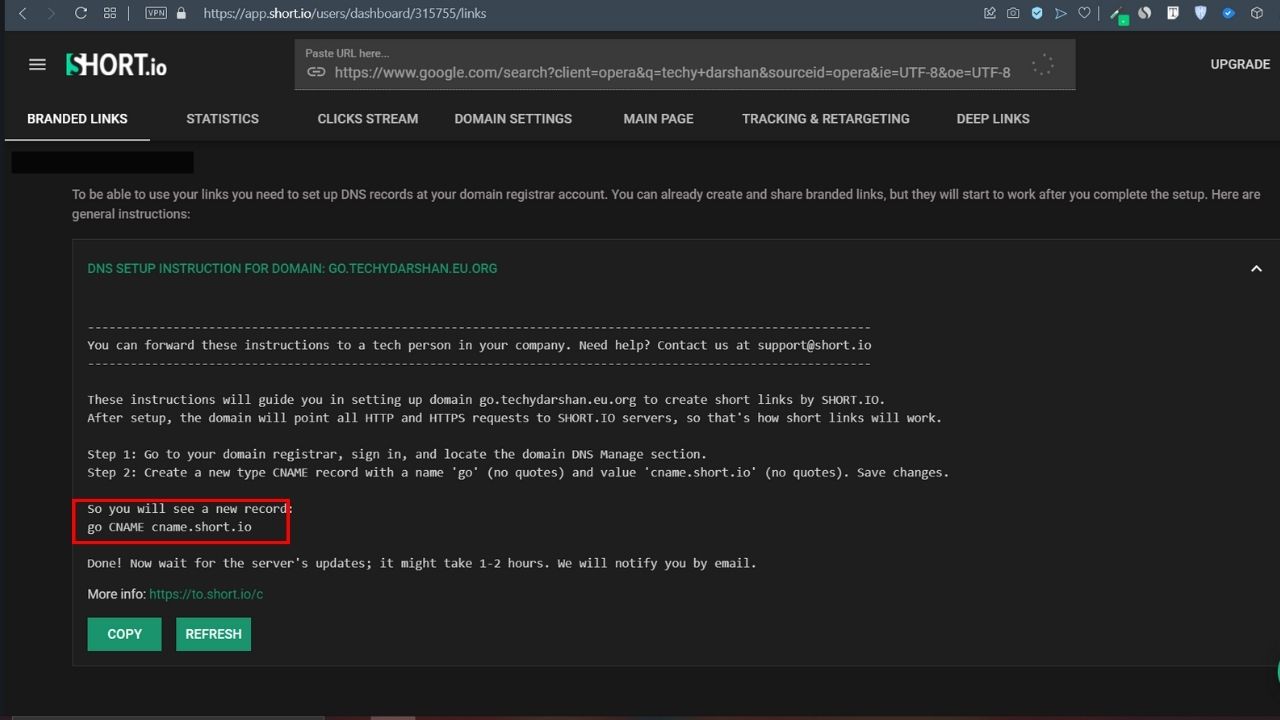Viewport: 1280px width, 720px height.
Task: Click the SHORT.io logo
Action: (x=116, y=65)
